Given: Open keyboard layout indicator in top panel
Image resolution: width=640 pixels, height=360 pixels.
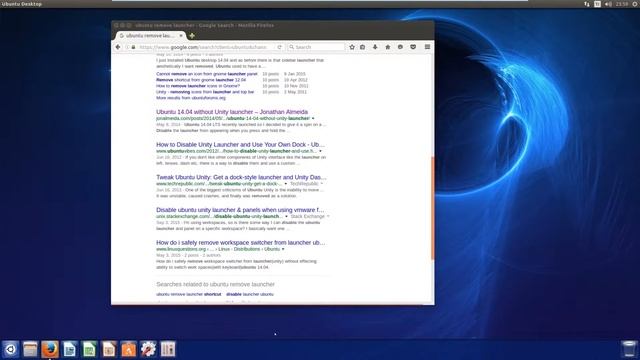Looking at the screenshot, I should coord(597,4).
